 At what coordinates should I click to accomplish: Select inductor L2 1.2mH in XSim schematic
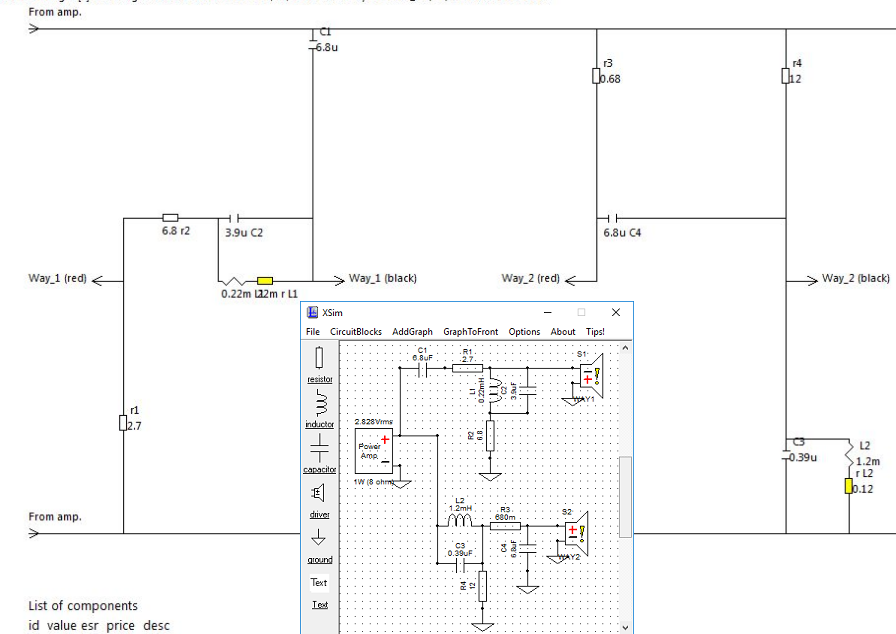click(460, 520)
